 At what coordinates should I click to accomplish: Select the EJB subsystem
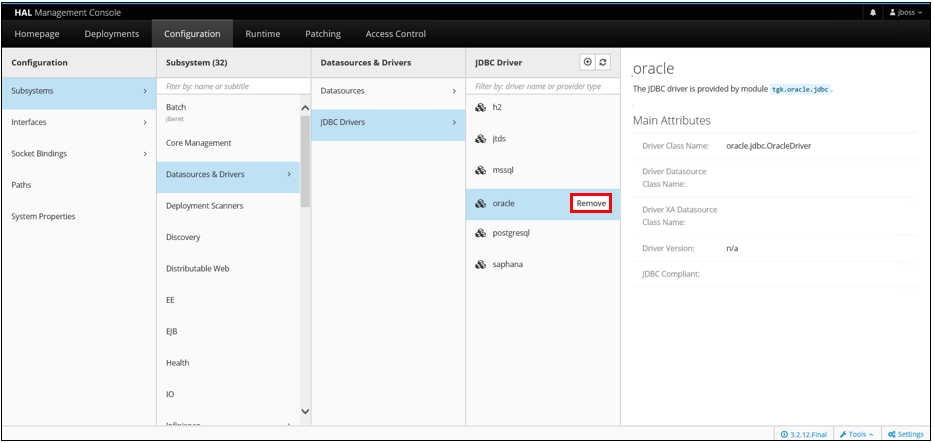click(228, 332)
